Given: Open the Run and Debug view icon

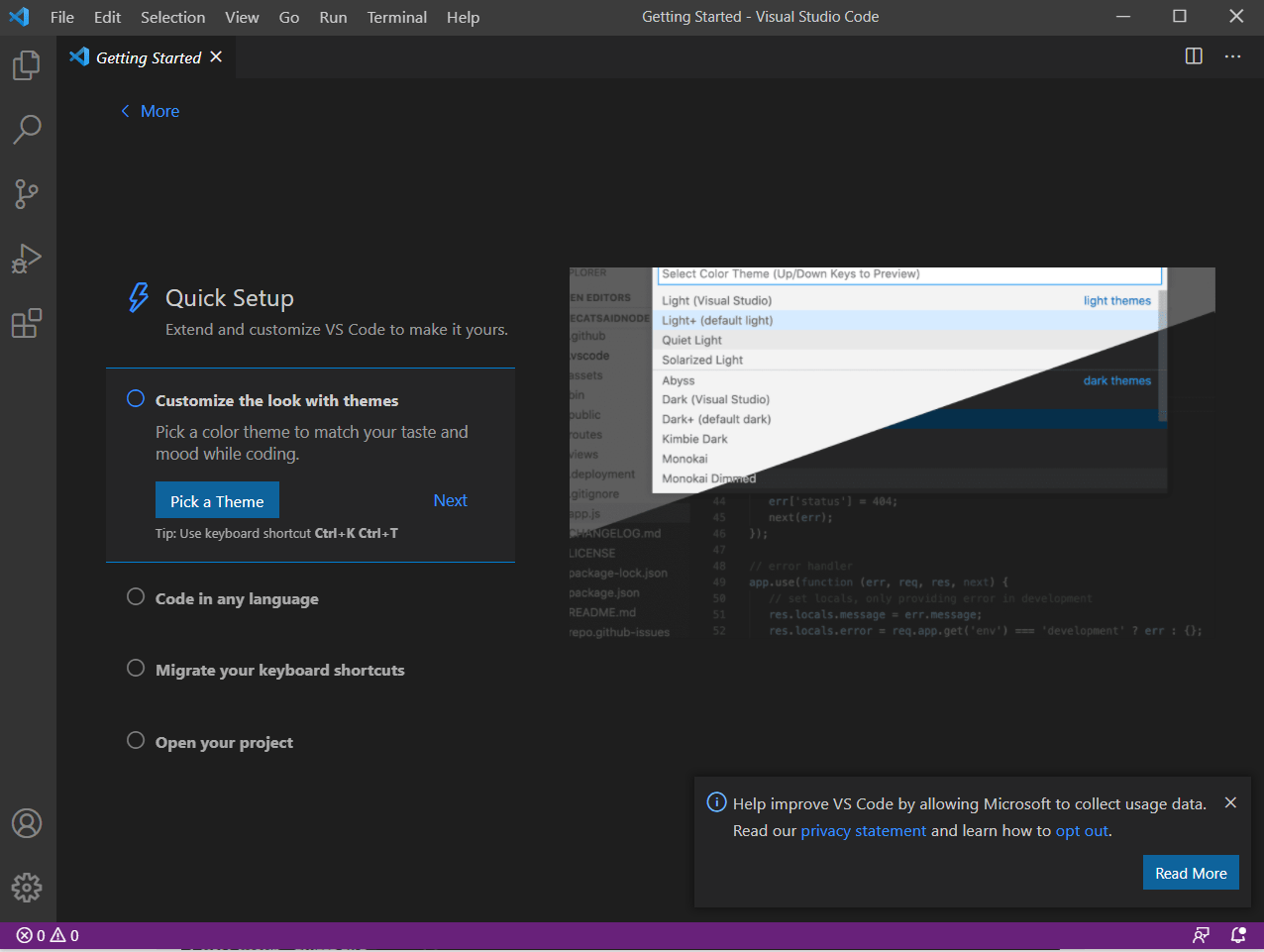Looking at the screenshot, I should 27,258.
